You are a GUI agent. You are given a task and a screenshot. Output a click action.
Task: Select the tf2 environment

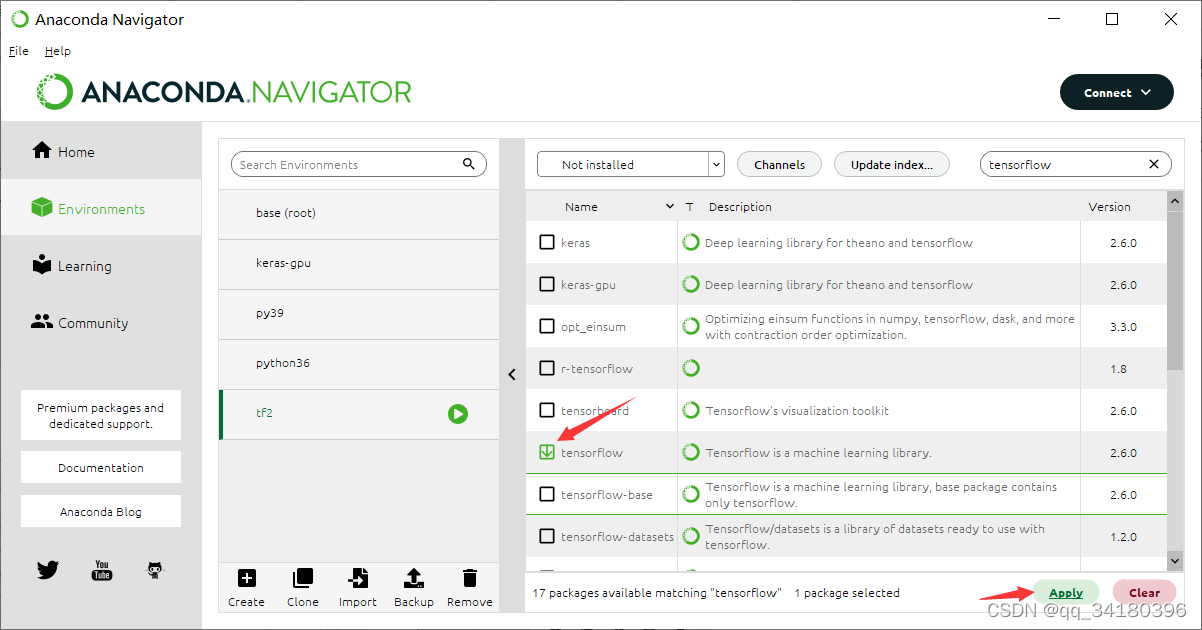coord(359,413)
